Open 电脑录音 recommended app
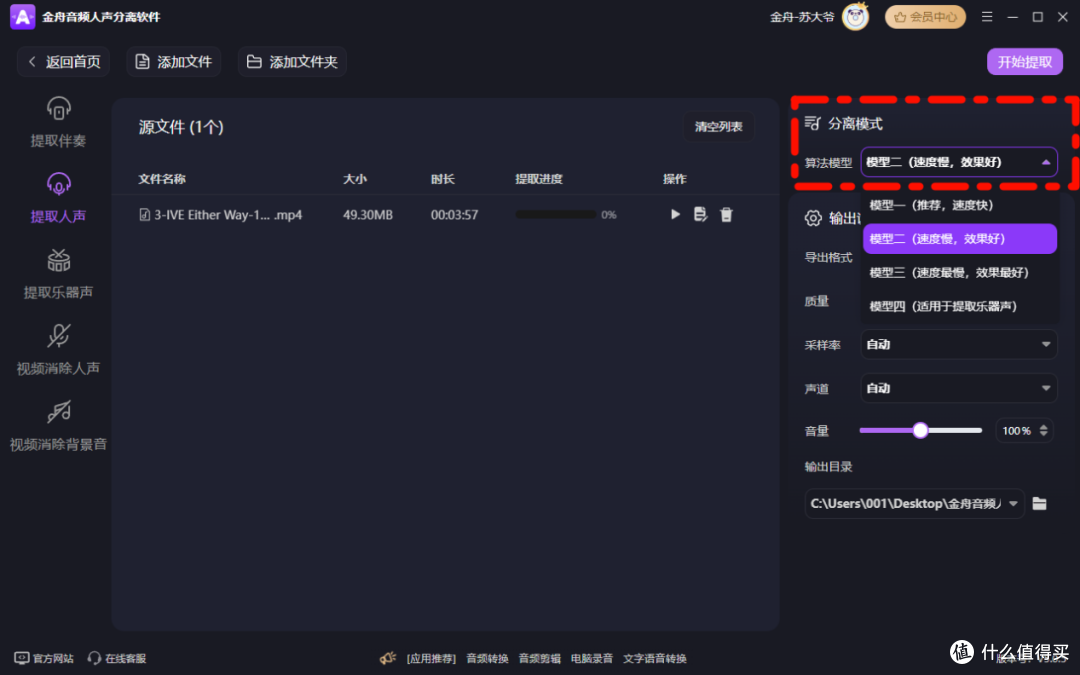The height and width of the screenshot is (675, 1080). pos(592,658)
